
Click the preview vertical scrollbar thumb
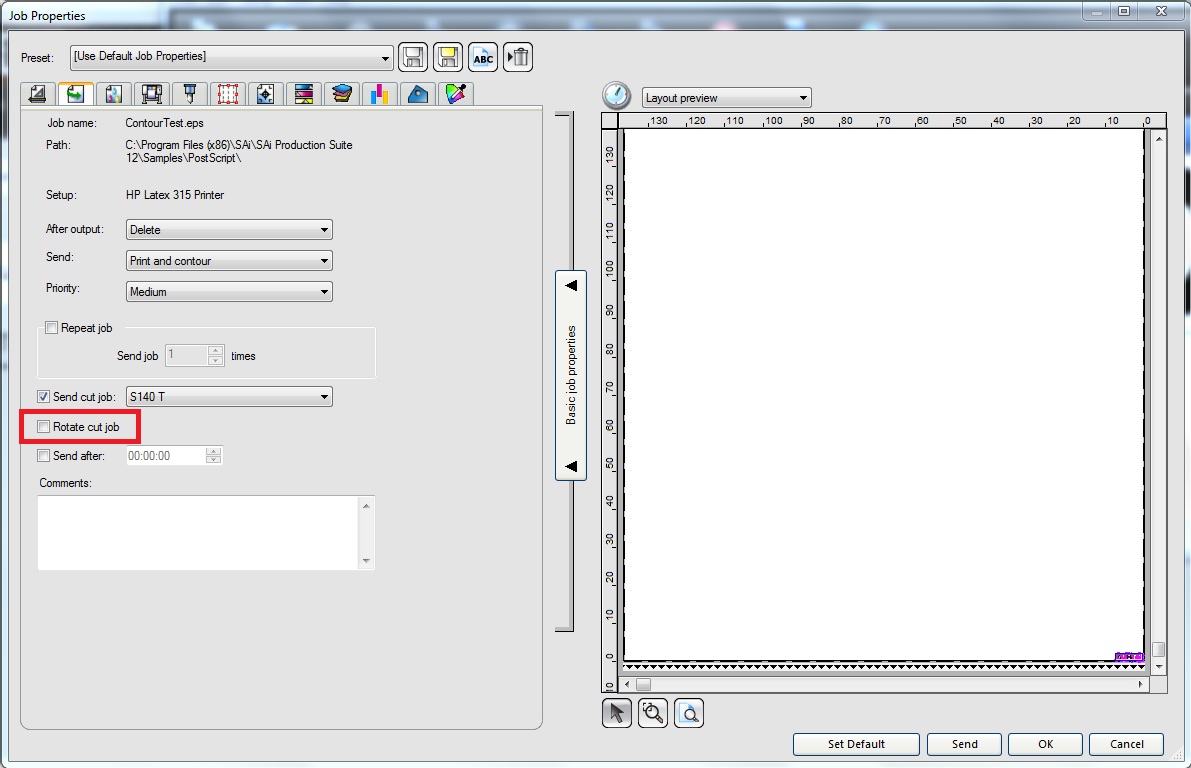(x=1158, y=649)
